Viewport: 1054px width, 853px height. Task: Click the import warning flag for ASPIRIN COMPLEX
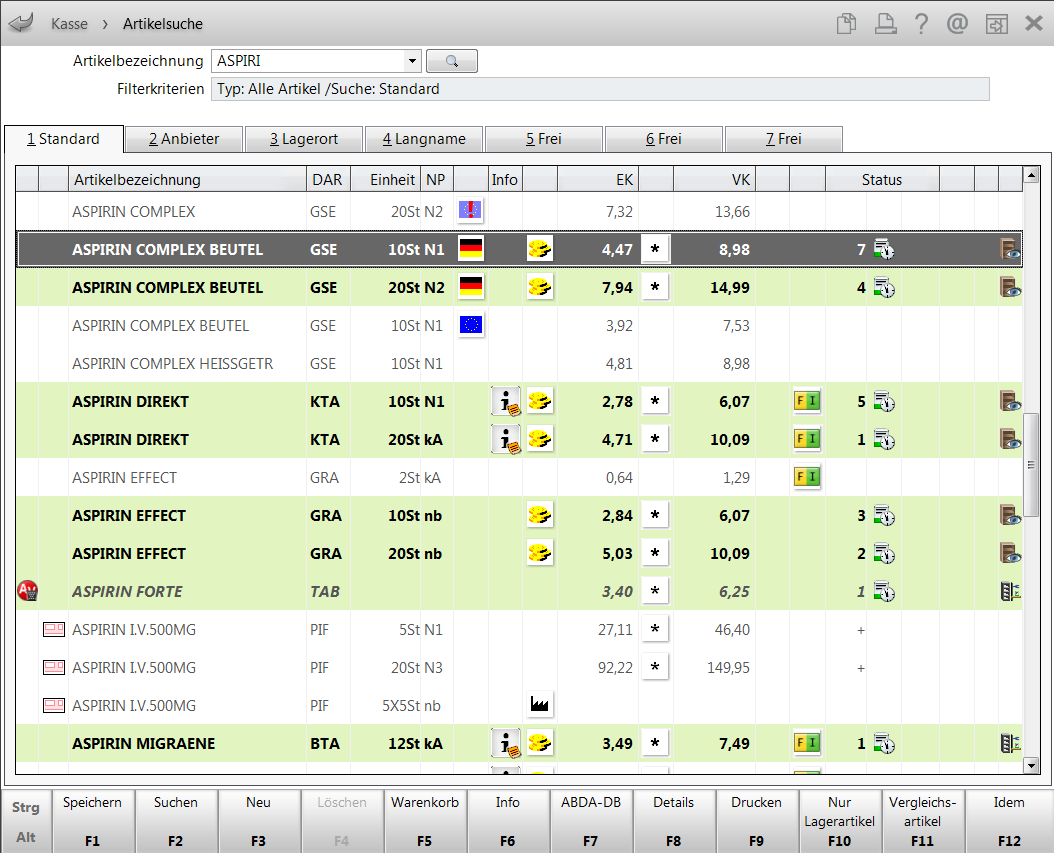471,210
